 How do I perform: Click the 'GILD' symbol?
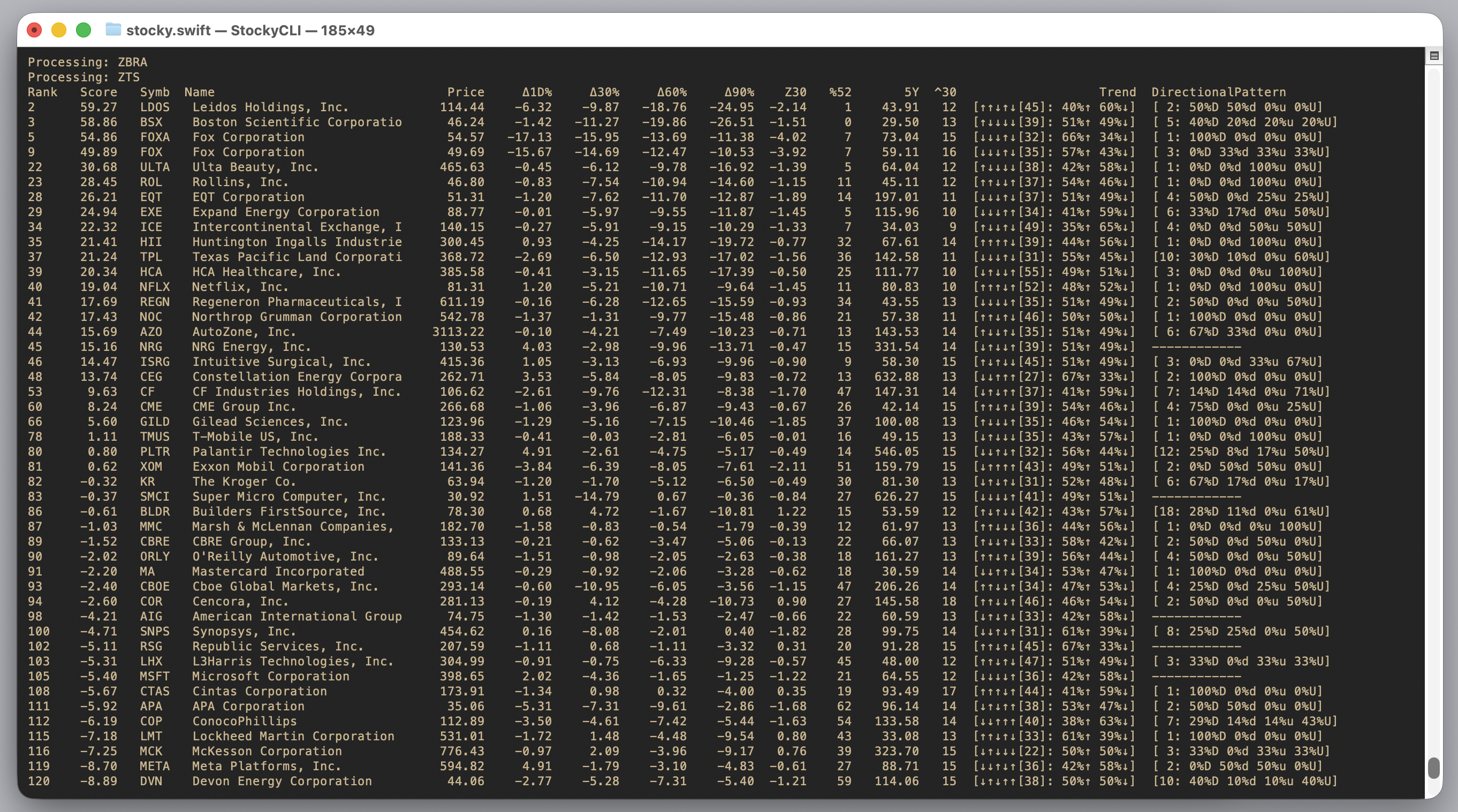click(x=155, y=422)
